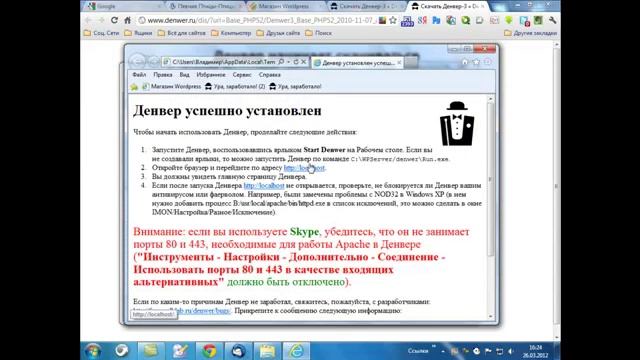The image size is (640, 360).
Task: Open the Избранное menu
Action: [211, 75]
